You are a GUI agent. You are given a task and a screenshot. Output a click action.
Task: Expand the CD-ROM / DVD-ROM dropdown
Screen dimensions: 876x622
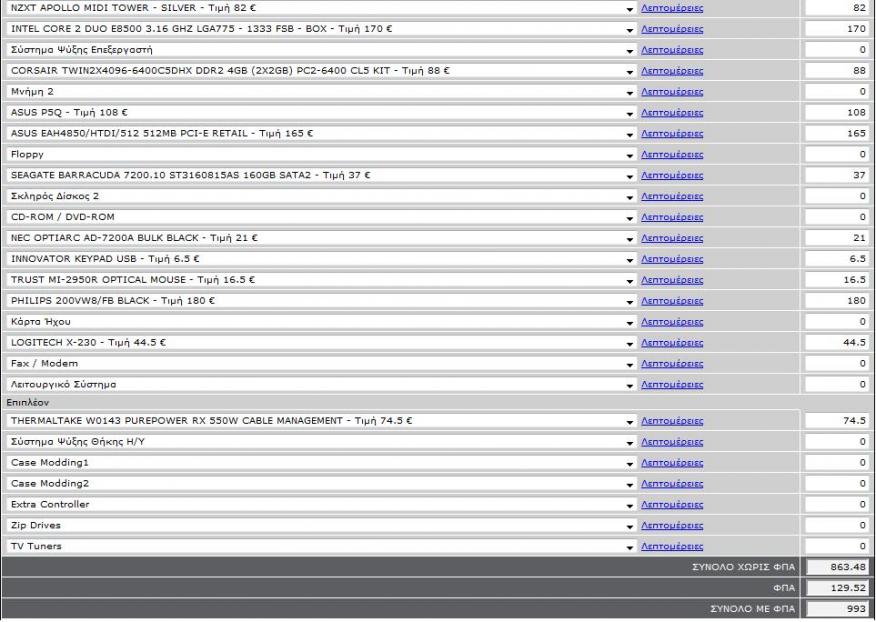point(320,217)
